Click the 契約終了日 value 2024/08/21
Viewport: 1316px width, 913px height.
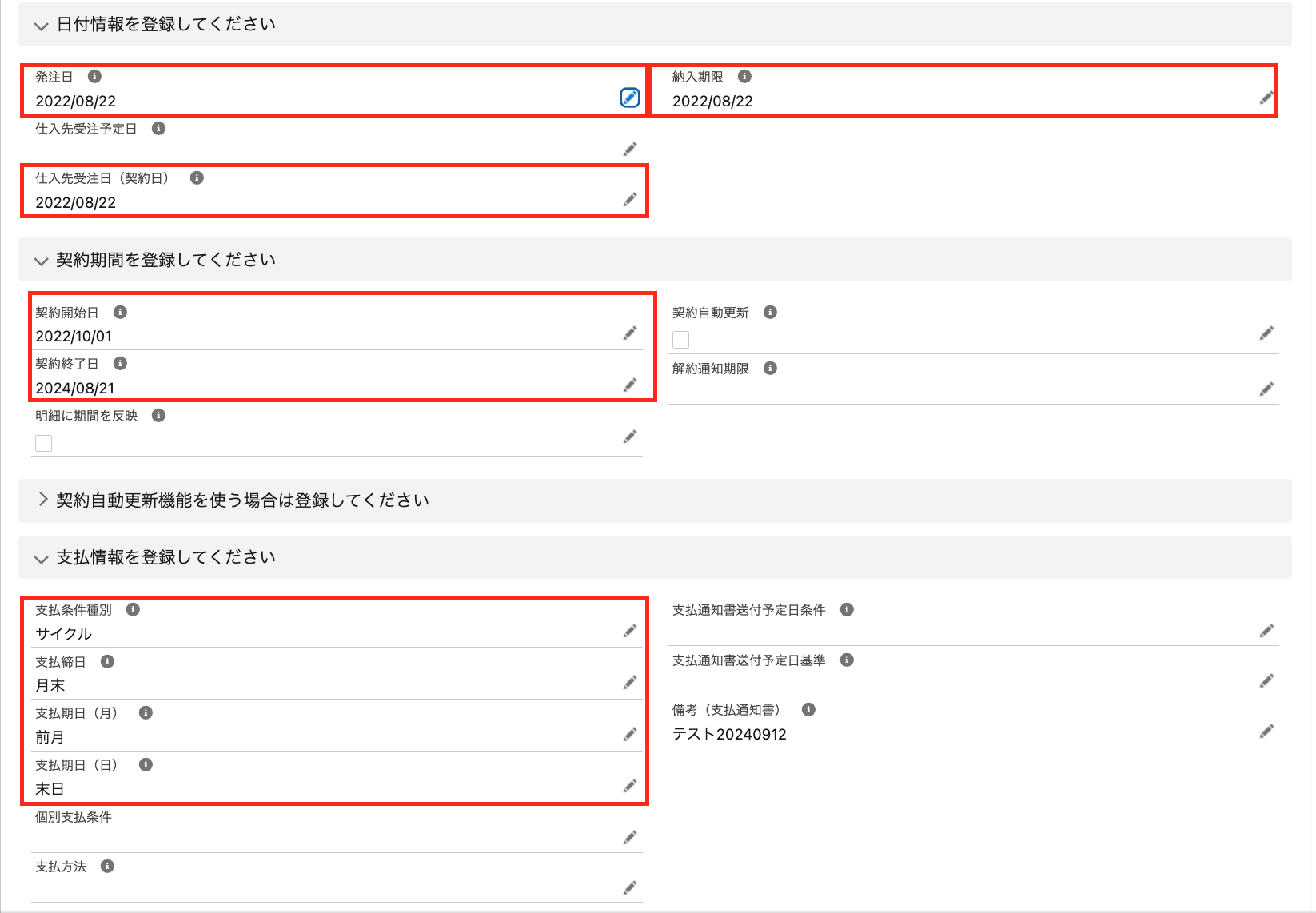[75, 389]
